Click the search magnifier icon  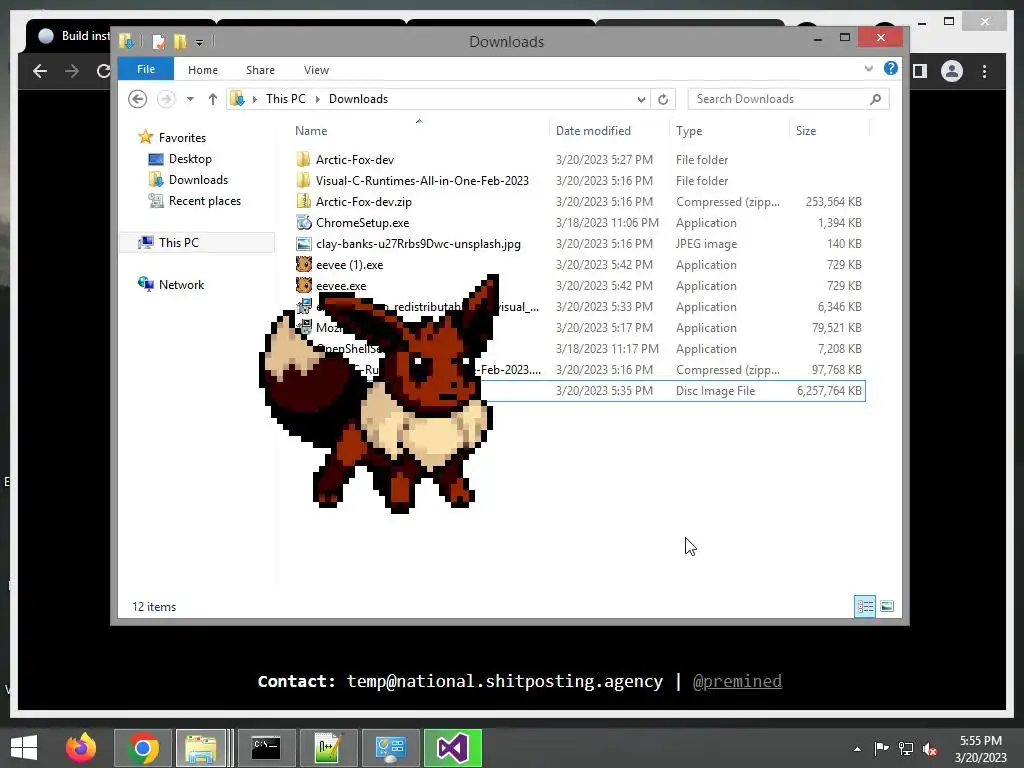tap(876, 99)
